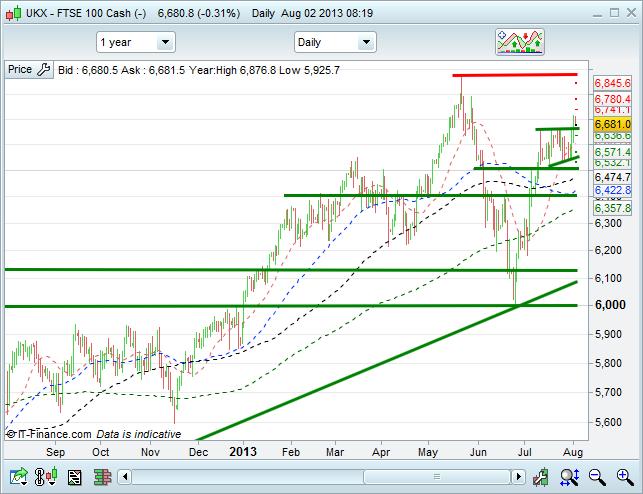Click the Price panel label
Image resolution: width=643 pixels, height=494 pixels.
pyautogui.click(x=20, y=70)
